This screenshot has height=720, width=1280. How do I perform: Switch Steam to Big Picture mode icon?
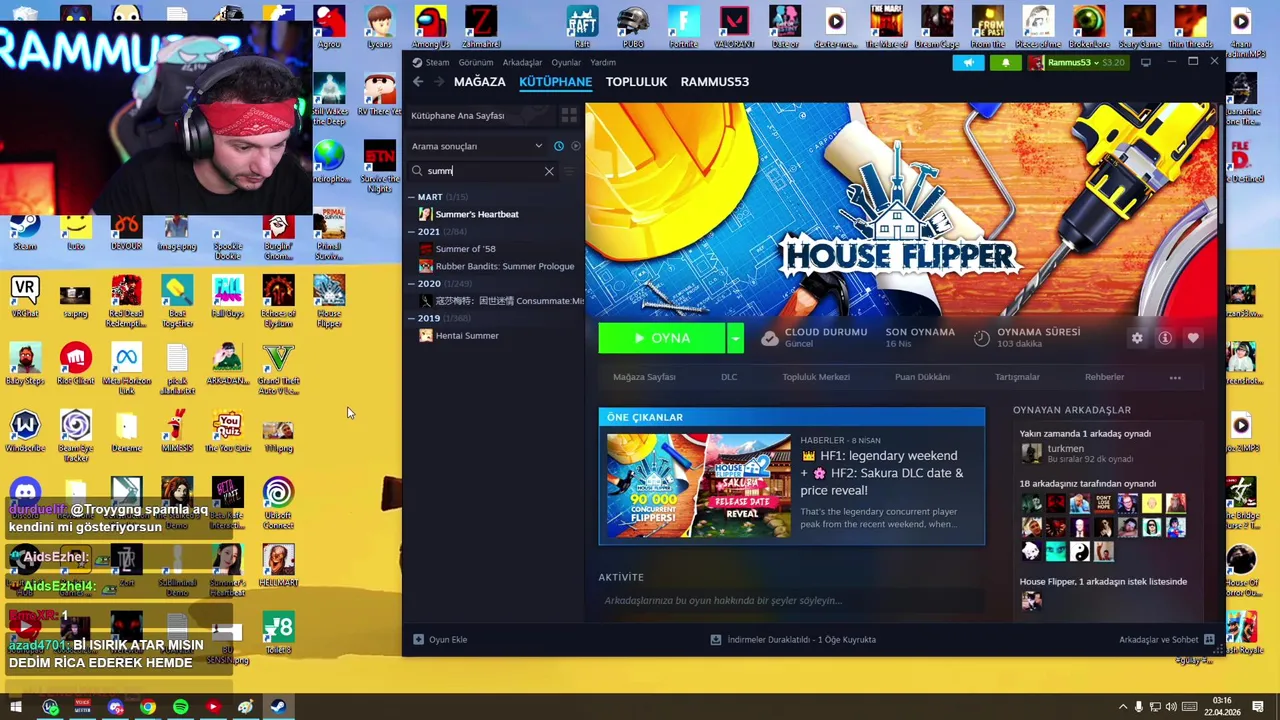(x=1146, y=62)
